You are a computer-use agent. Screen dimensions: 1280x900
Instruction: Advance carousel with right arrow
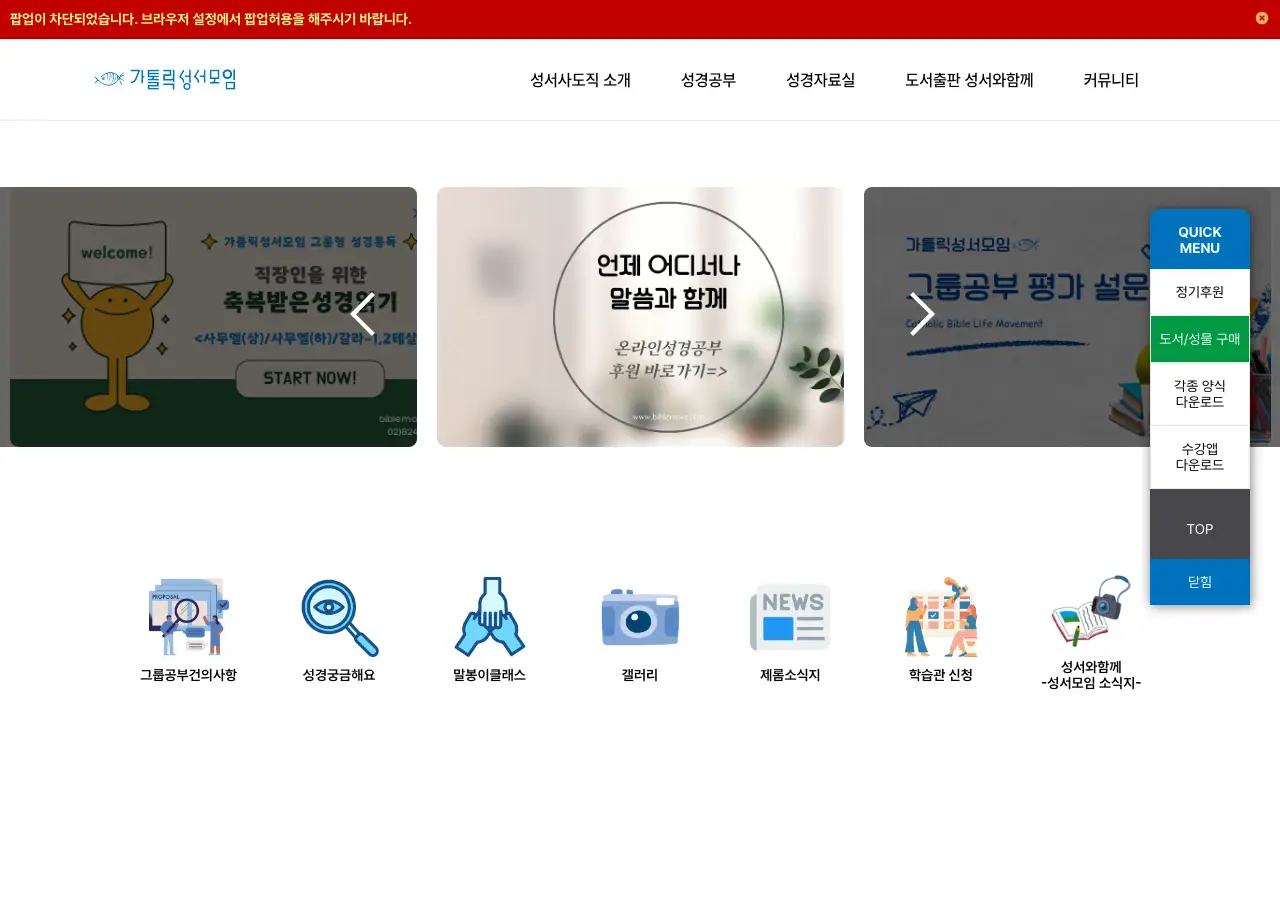[x=921, y=314]
